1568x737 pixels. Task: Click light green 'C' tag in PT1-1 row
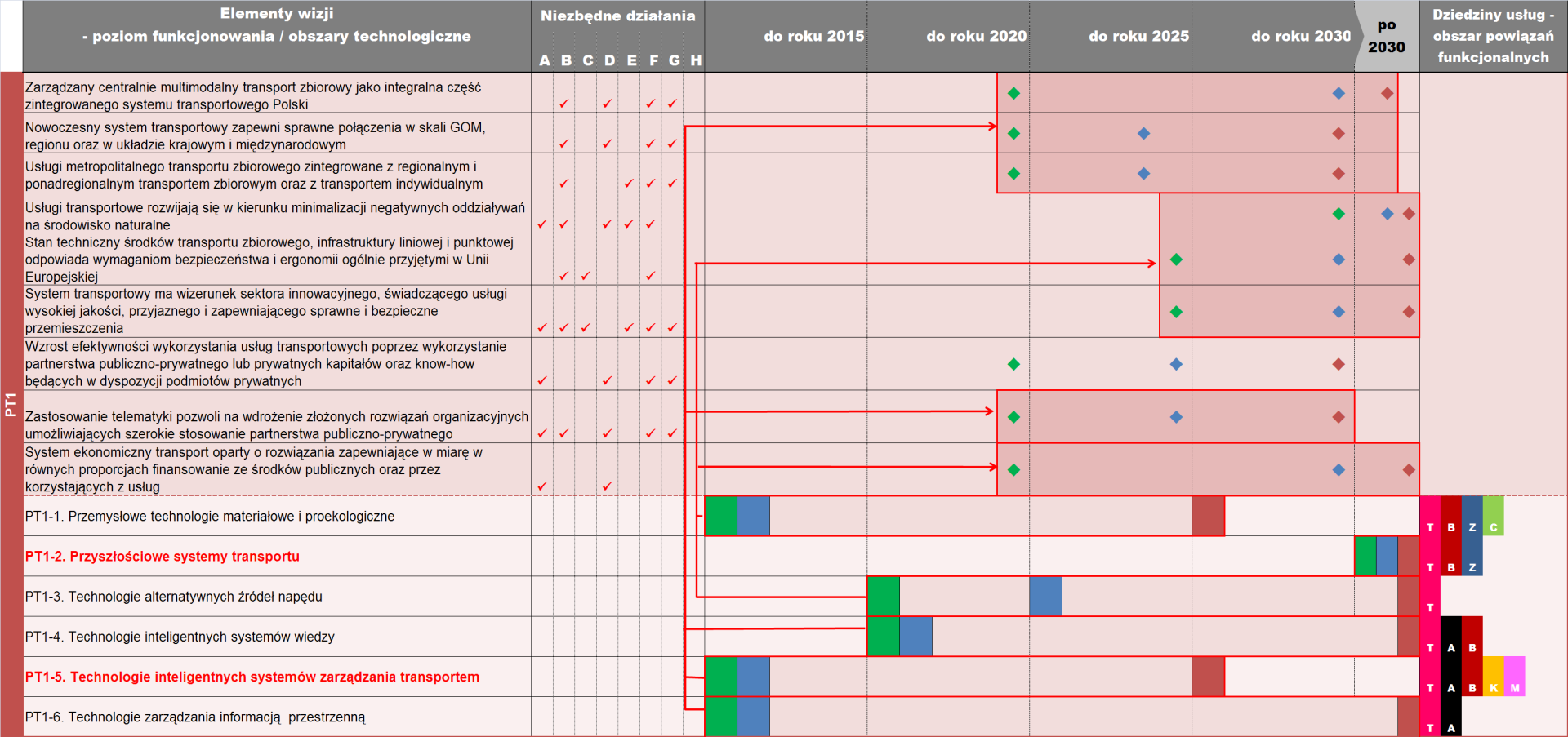tap(1493, 516)
